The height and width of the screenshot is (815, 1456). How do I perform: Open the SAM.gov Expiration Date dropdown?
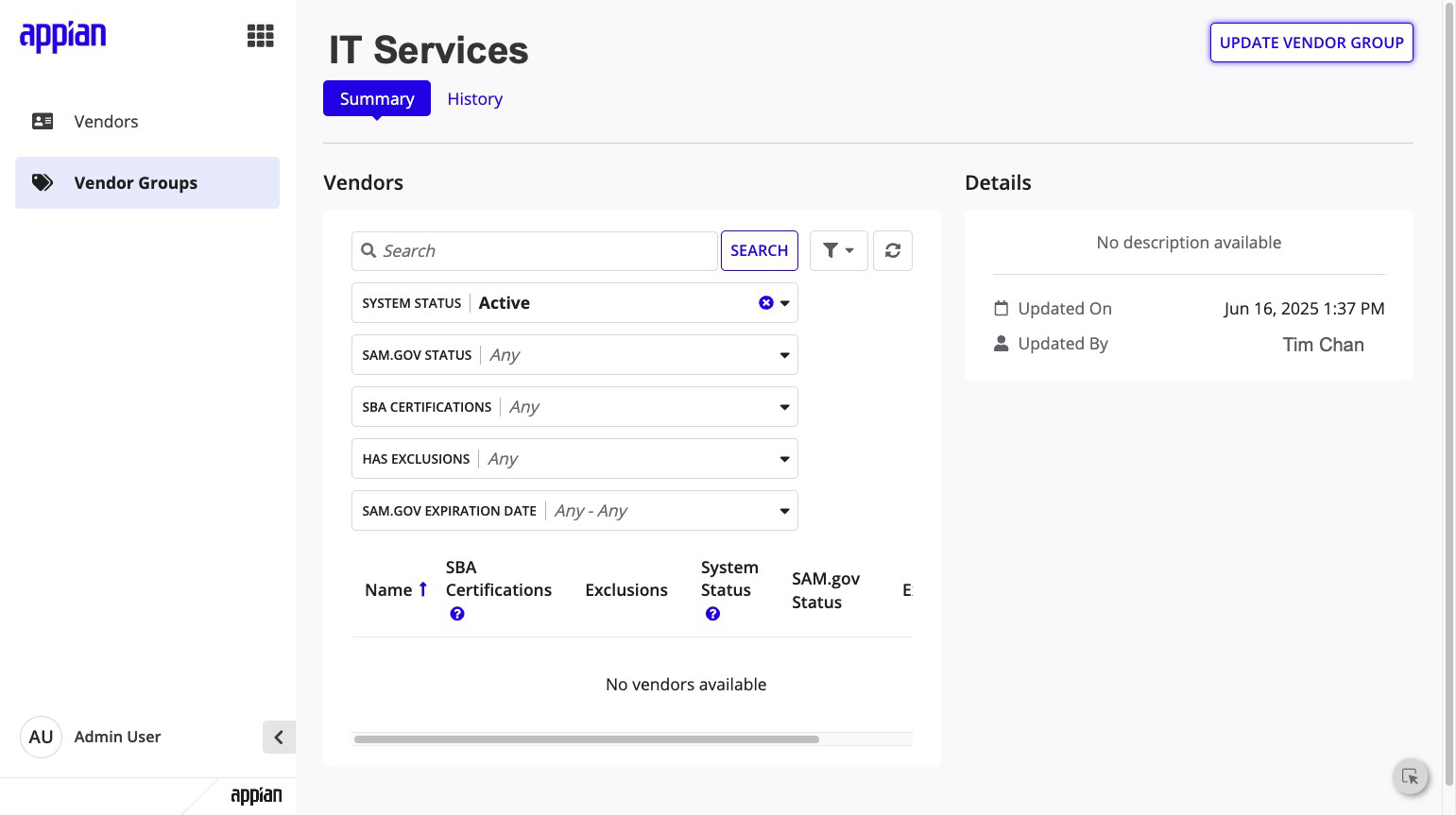(574, 511)
